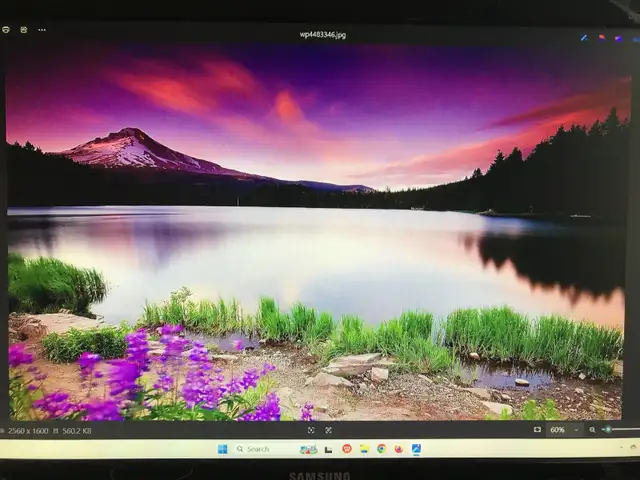Open the colorful icon next to Search
Screen dimensions: 640x480
point(309,449)
